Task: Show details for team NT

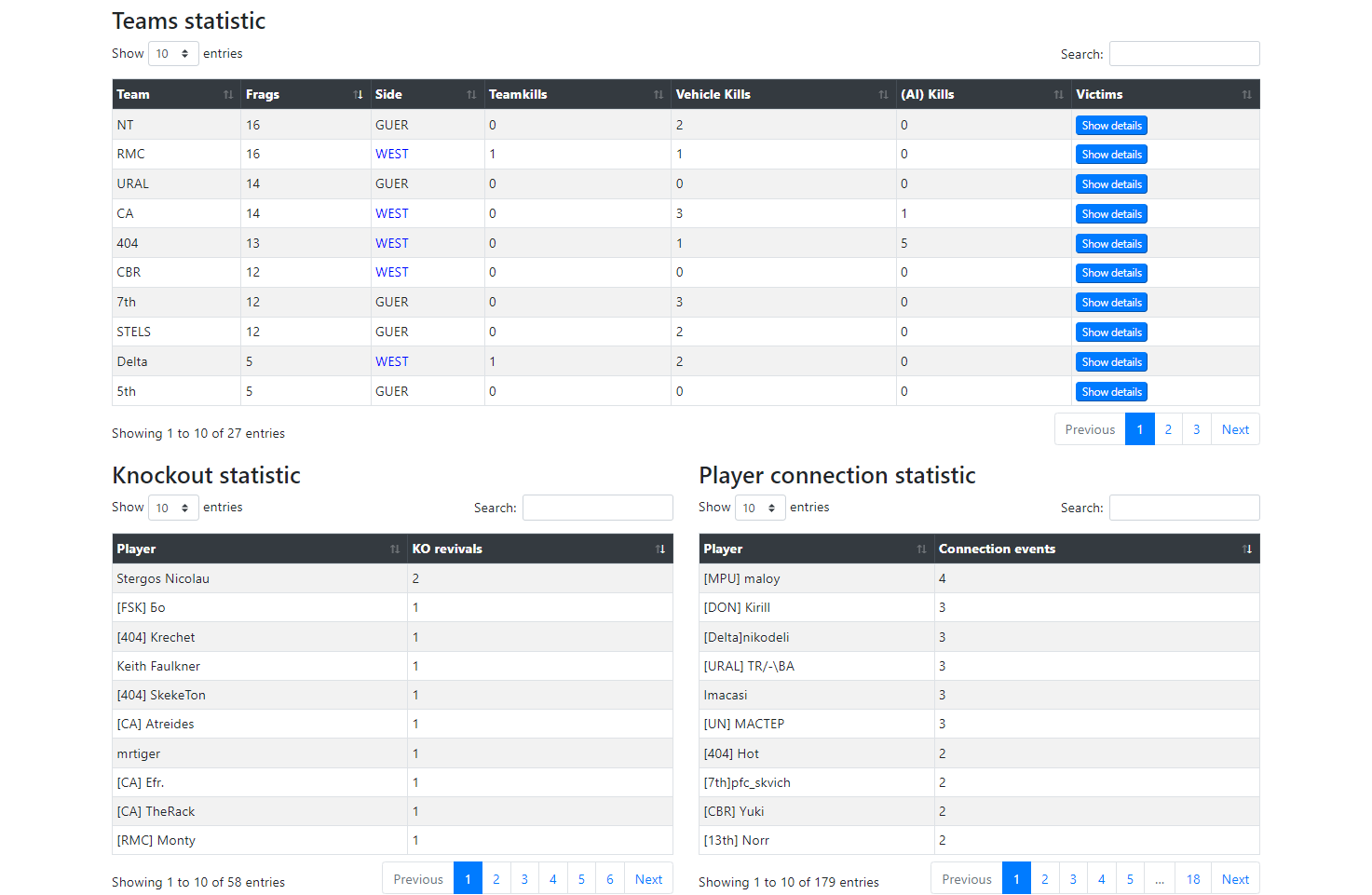Action: point(1110,125)
